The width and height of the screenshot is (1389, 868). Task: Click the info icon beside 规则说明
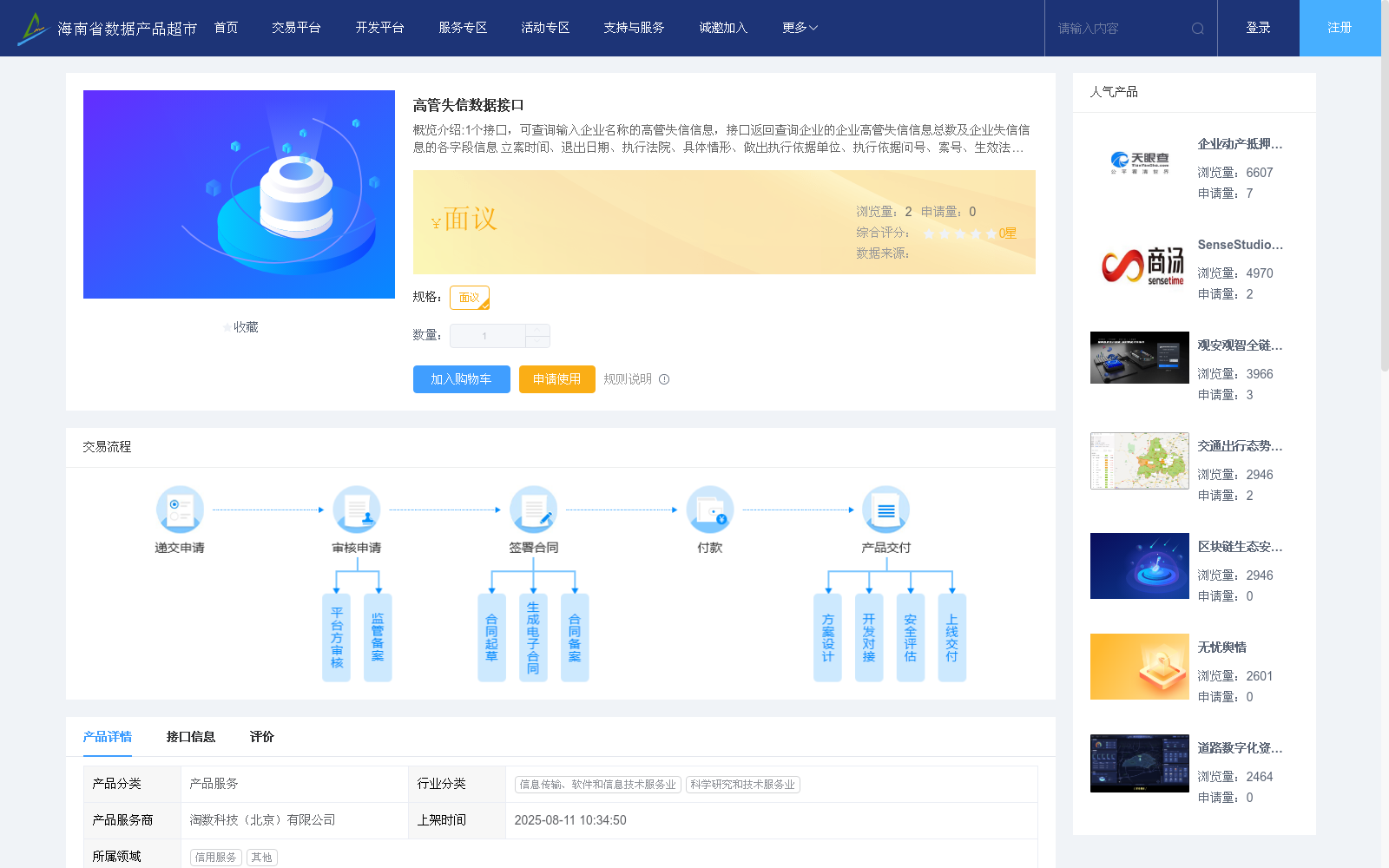[x=664, y=379]
